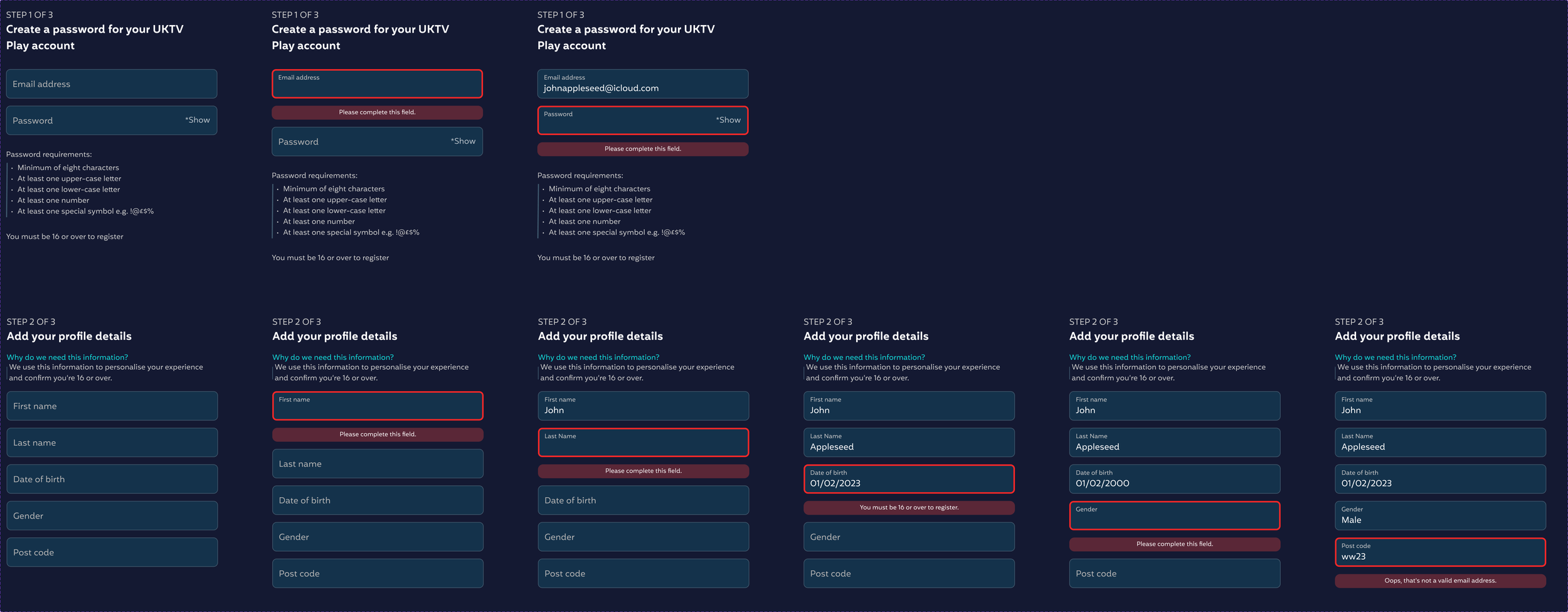
Task: Click First name John above the red-outlined Last Name field
Action: coord(643,405)
